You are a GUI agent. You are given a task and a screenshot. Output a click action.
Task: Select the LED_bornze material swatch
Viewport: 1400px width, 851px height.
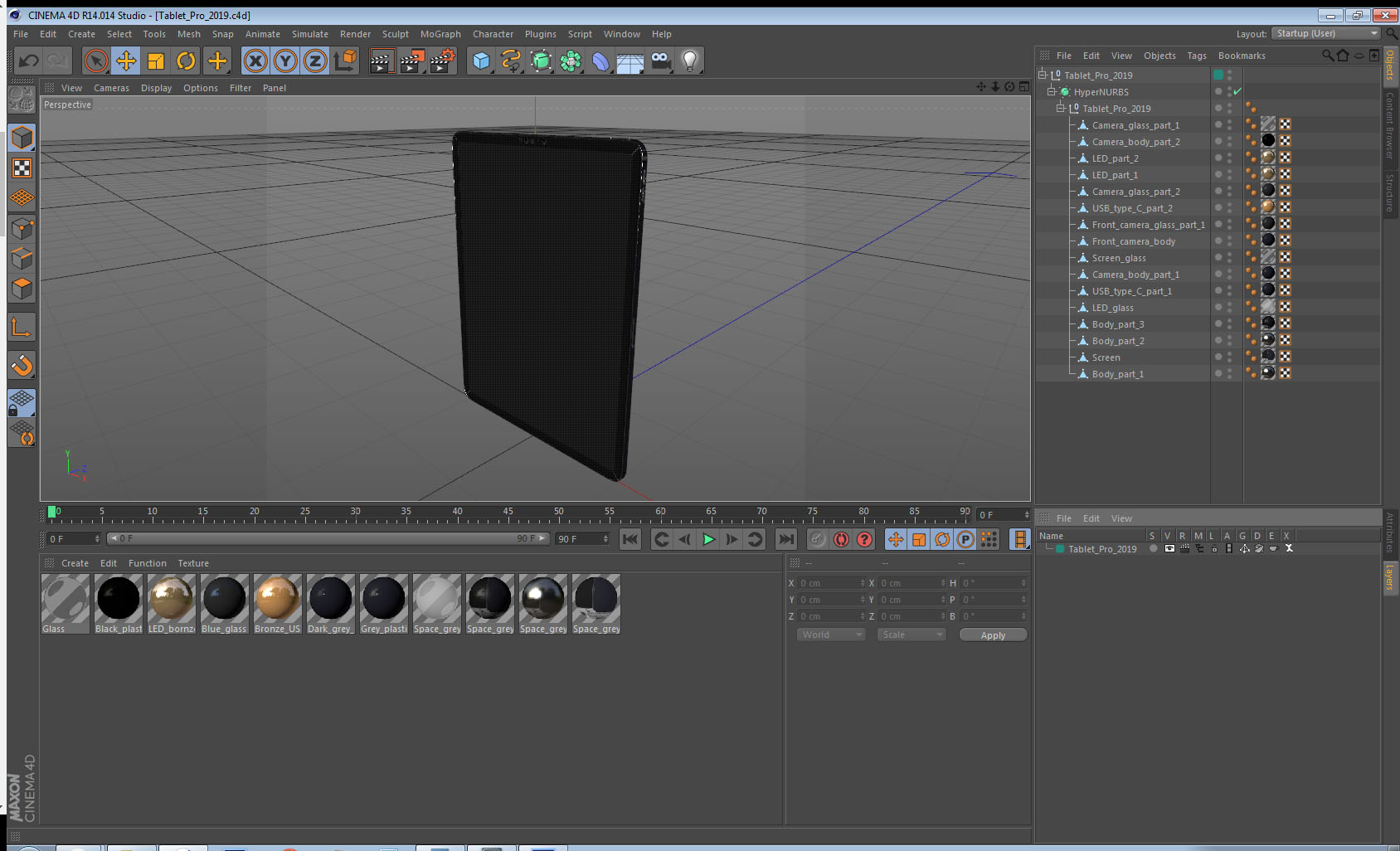coord(172,604)
